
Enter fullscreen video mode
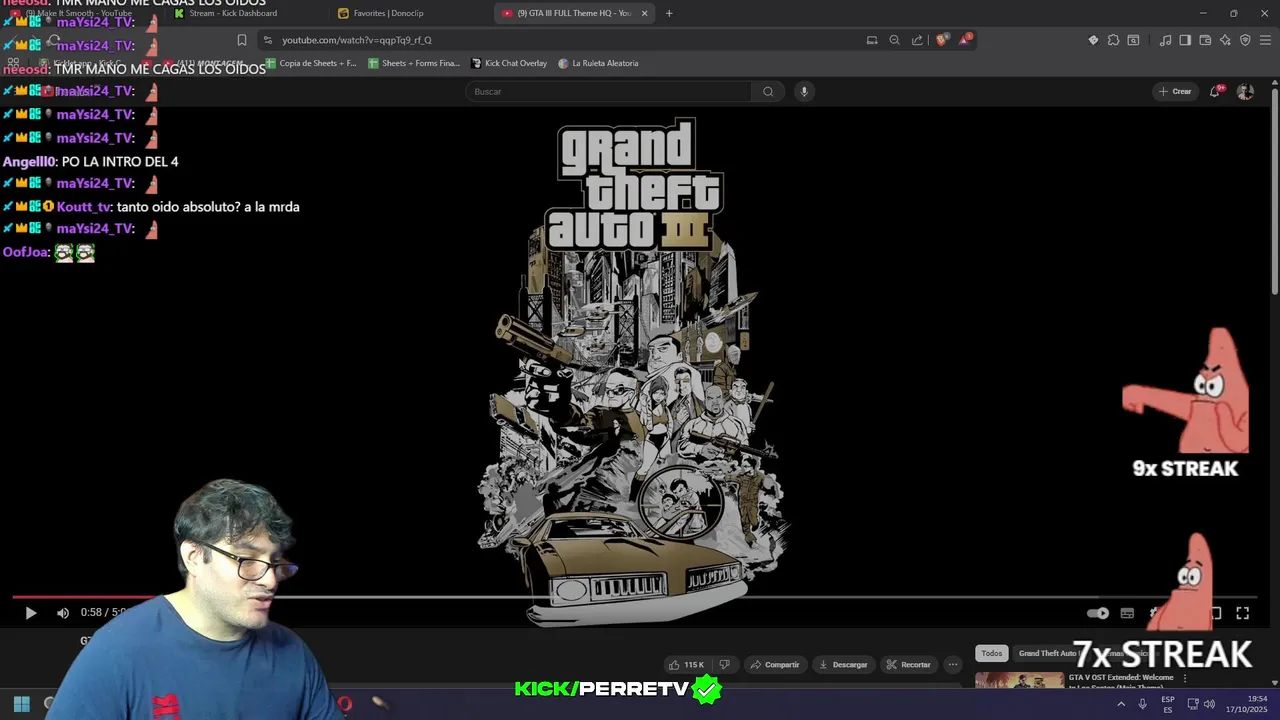[1242, 613]
